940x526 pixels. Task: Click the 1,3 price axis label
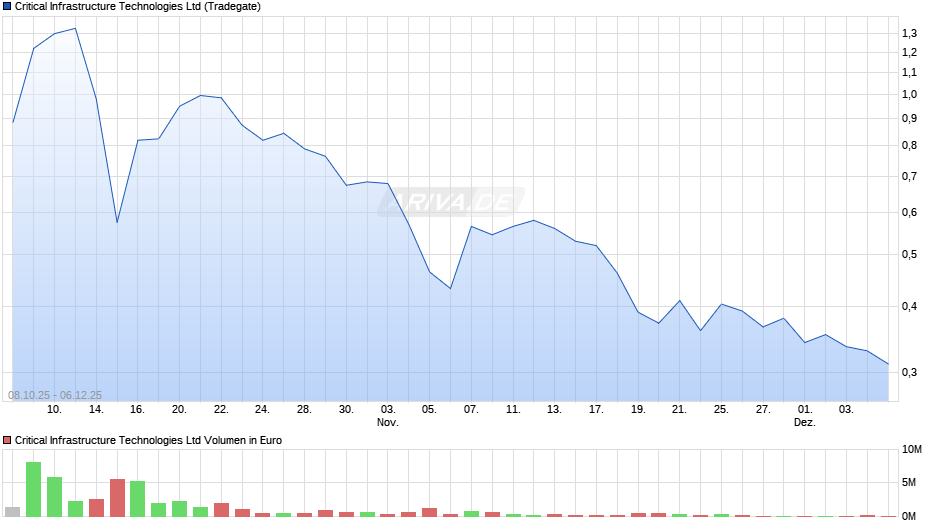[909, 34]
